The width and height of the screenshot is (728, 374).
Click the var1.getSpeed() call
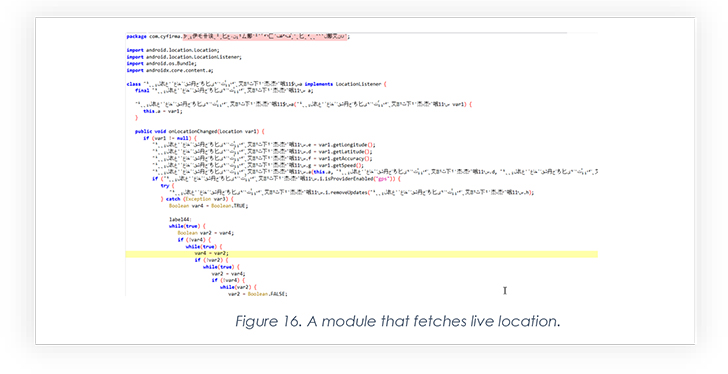point(341,165)
